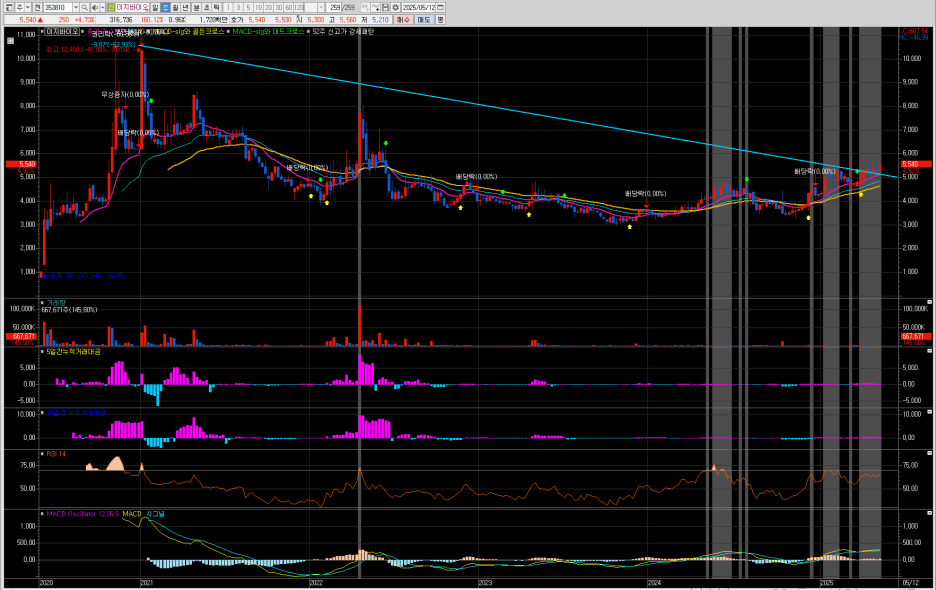Click the 시그널 label in MACD panel
Image resolution: width=936 pixels, height=590 pixels.
(155, 514)
